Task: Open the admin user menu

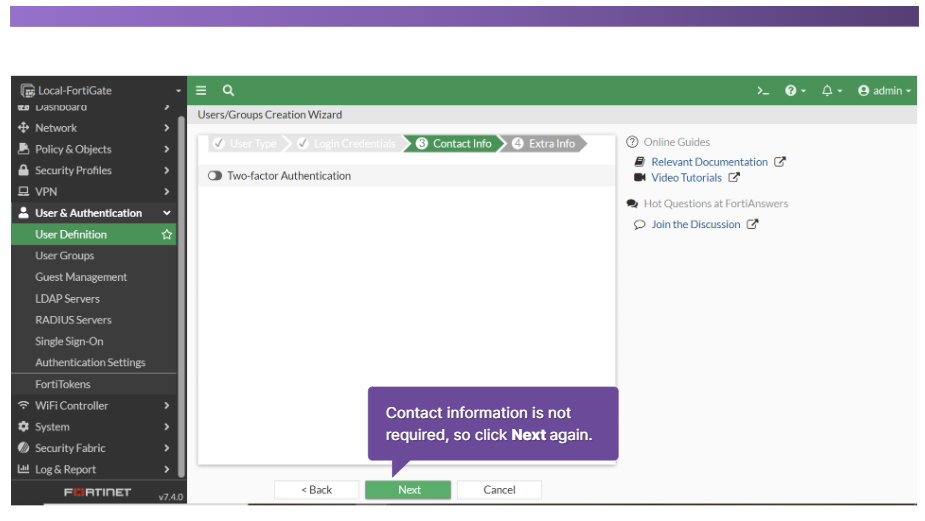Action: [x=884, y=91]
